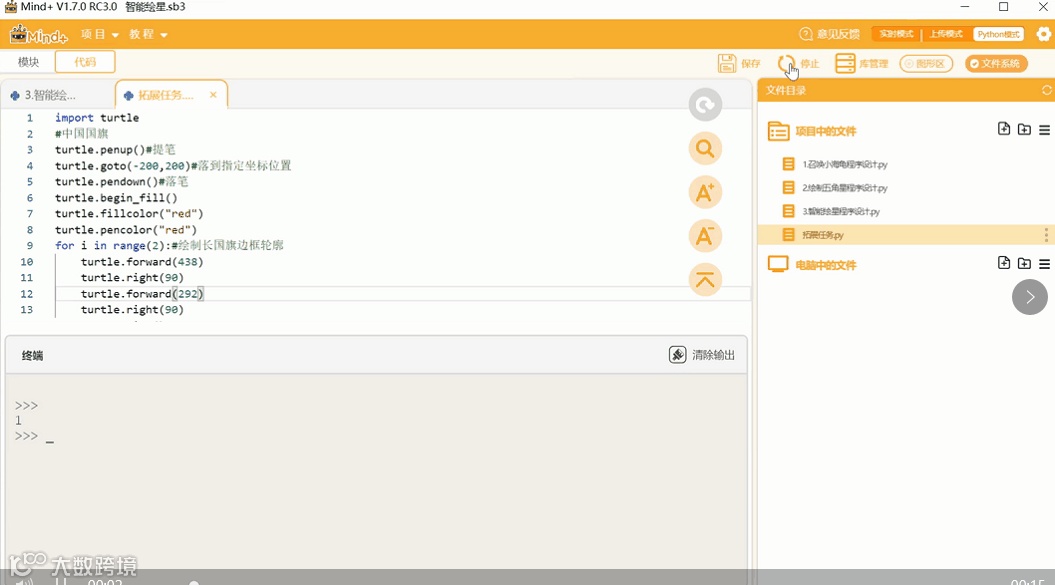Click code line import turtle
This screenshot has width=1055, height=585.
click(97, 118)
